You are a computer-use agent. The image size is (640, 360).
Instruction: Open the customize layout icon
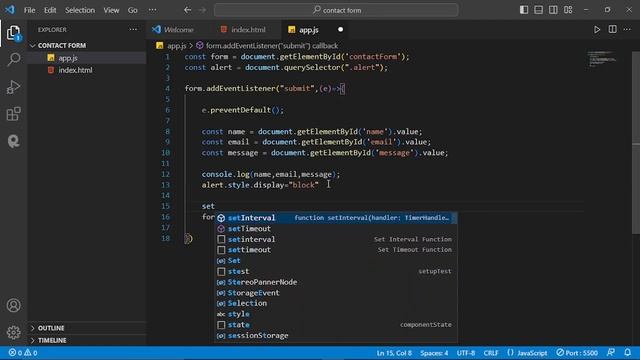[x=568, y=10]
